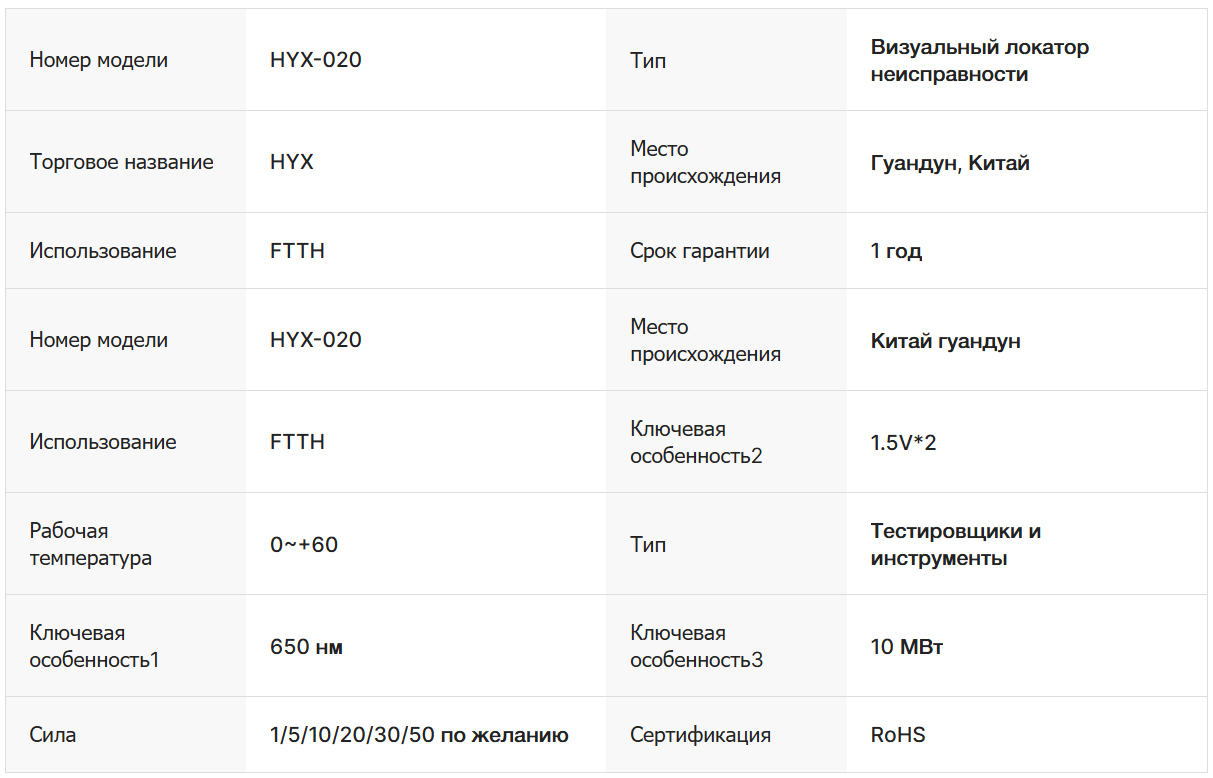This screenshot has height=778, width=1213.
Task: Click the "650 нм" wavelength value
Action: click(306, 647)
